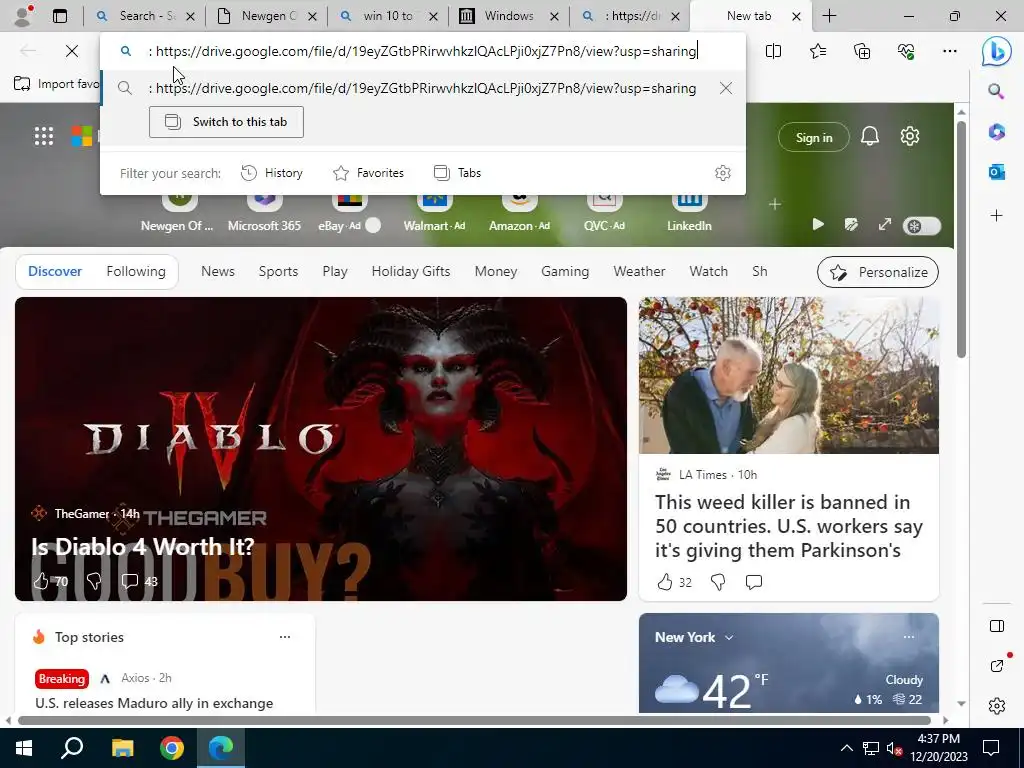Viewport: 1024px width, 768px height.
Task: Switch to the Windows tab
Action: tap(509, 16)
